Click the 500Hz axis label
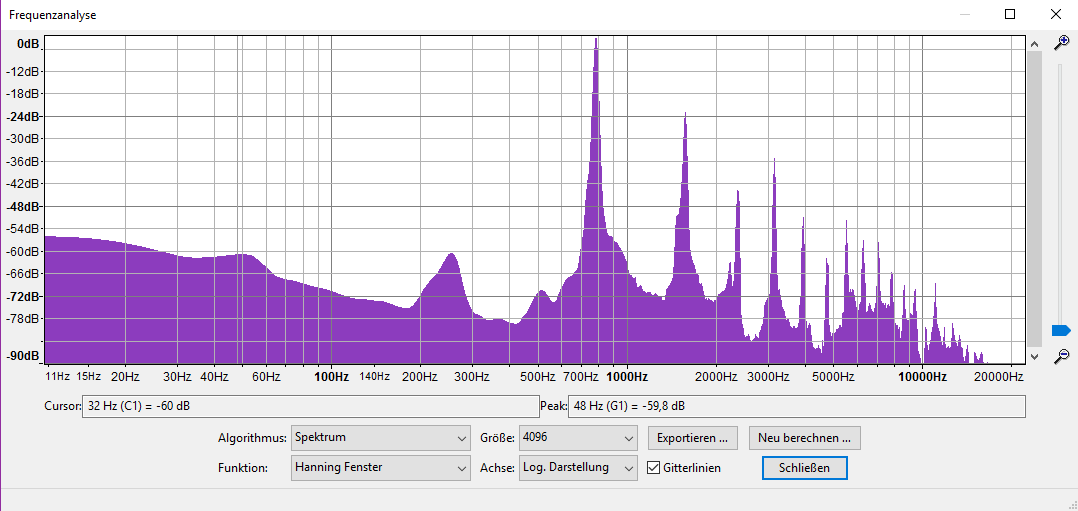The image size is (1078, 511). coord(538,377)
